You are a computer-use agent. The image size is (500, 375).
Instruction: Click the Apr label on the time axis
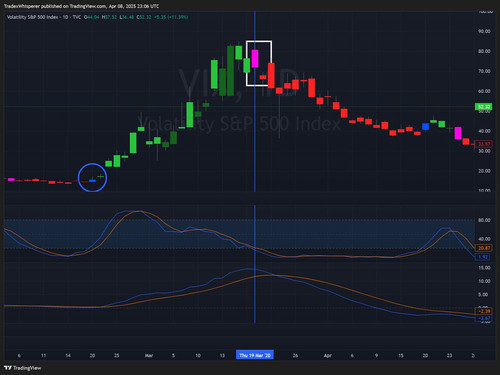pyautogui.click(x=328, y=355)
